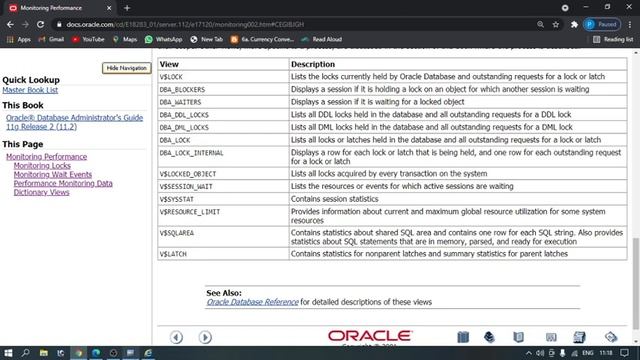
Task: Click the Hide Navigation button
Action: point(127,68)
